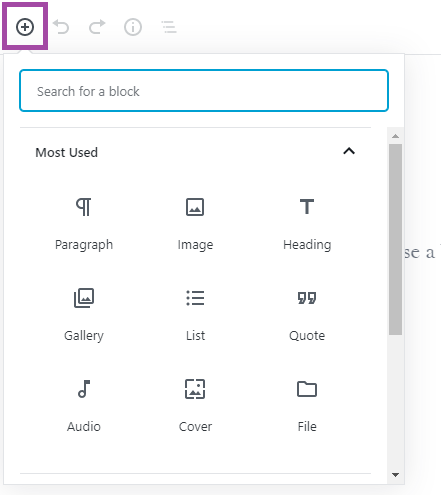
Task: Click the scrollbar up arrow
Action: pos(395,136)
